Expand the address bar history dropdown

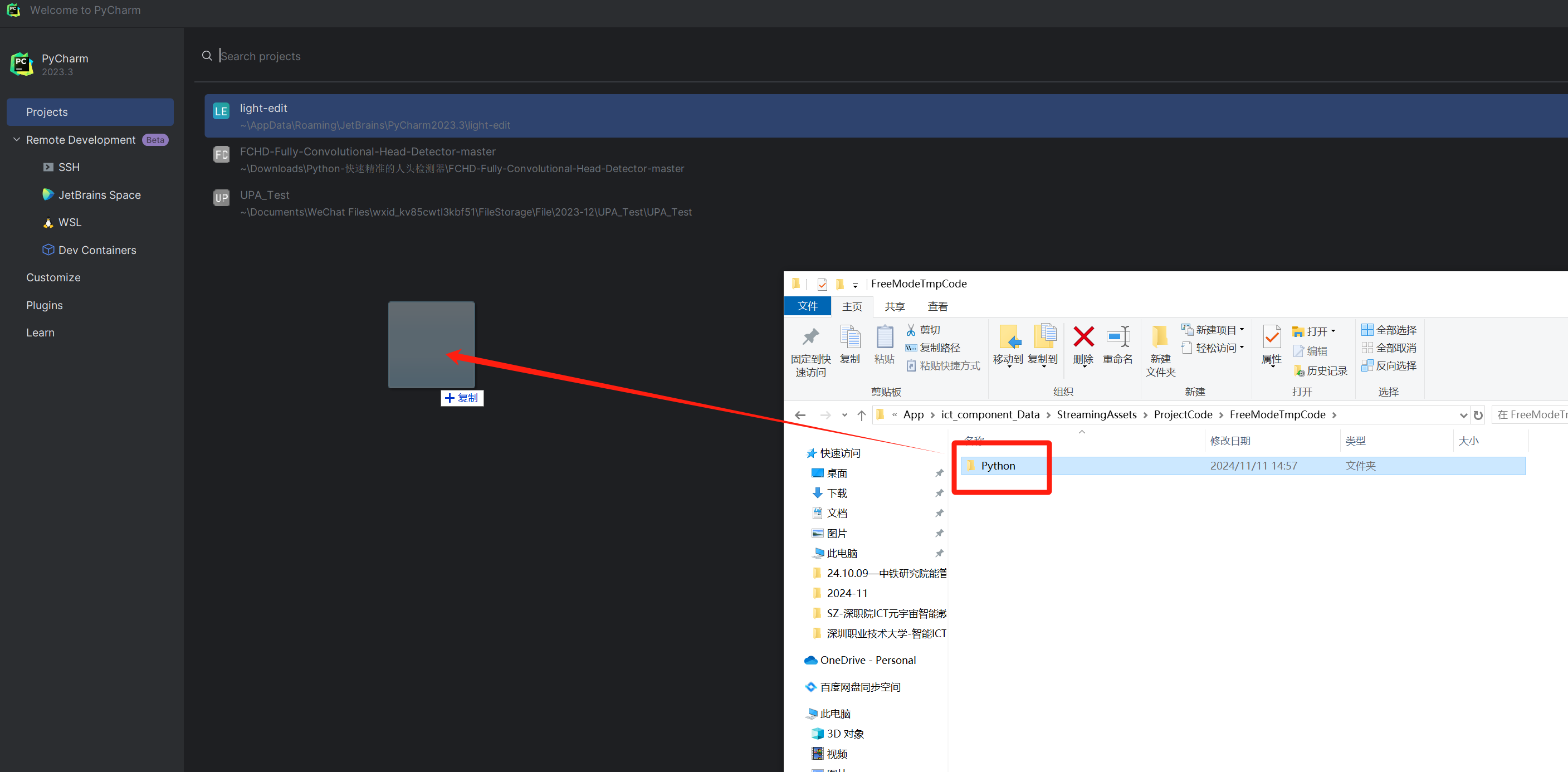coord(1463,415)
